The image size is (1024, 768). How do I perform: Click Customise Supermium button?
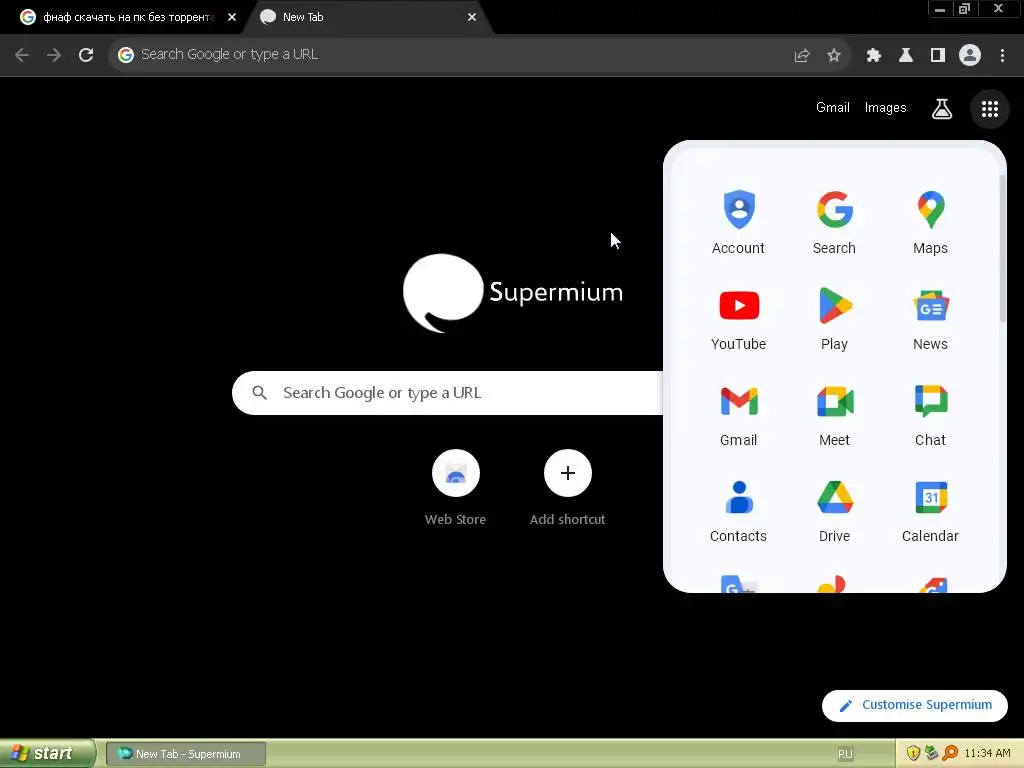915,705
